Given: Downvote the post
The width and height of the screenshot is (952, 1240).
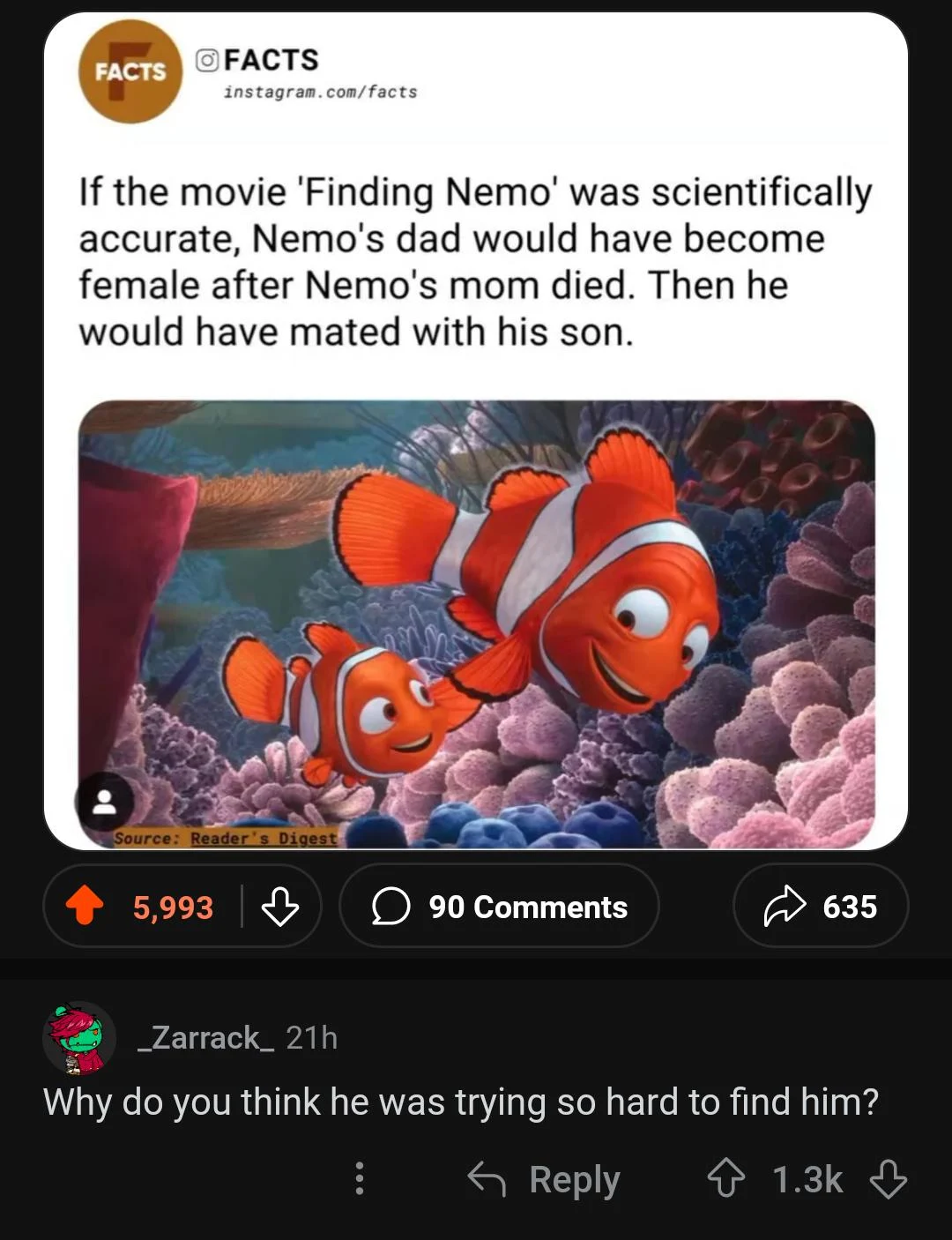Looking at the screenshot, I should tap(280, 907).
